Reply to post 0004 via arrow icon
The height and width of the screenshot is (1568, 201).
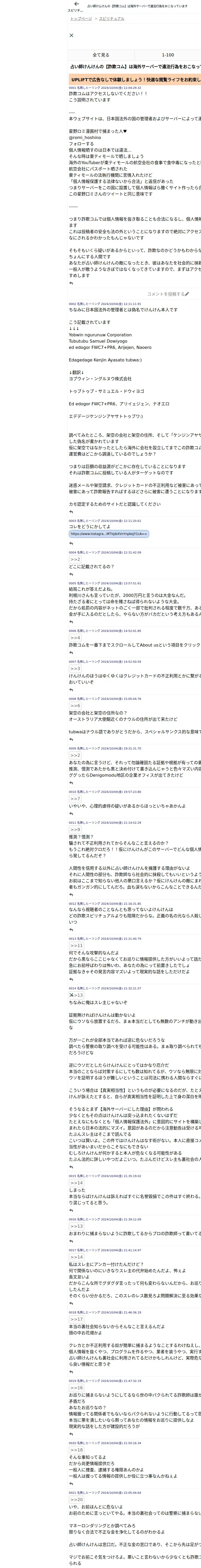pyautogui.click(x=71, y=575)
